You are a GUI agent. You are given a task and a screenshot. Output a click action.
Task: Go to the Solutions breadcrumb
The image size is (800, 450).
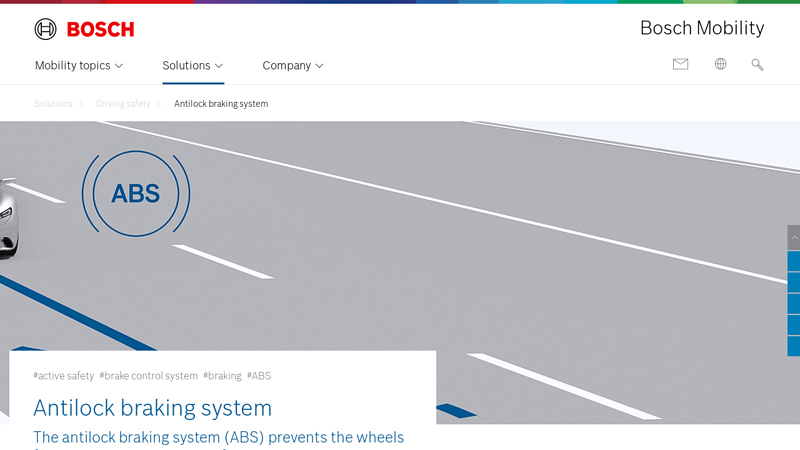(54, 104)
